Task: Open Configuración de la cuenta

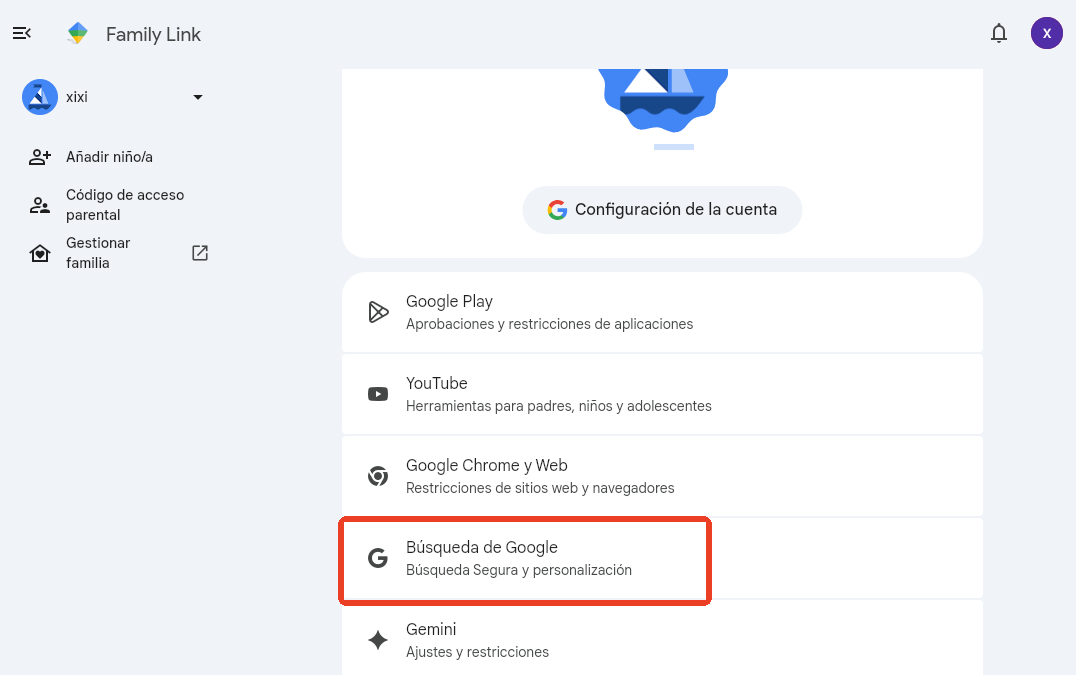Action: coord(661,209)
